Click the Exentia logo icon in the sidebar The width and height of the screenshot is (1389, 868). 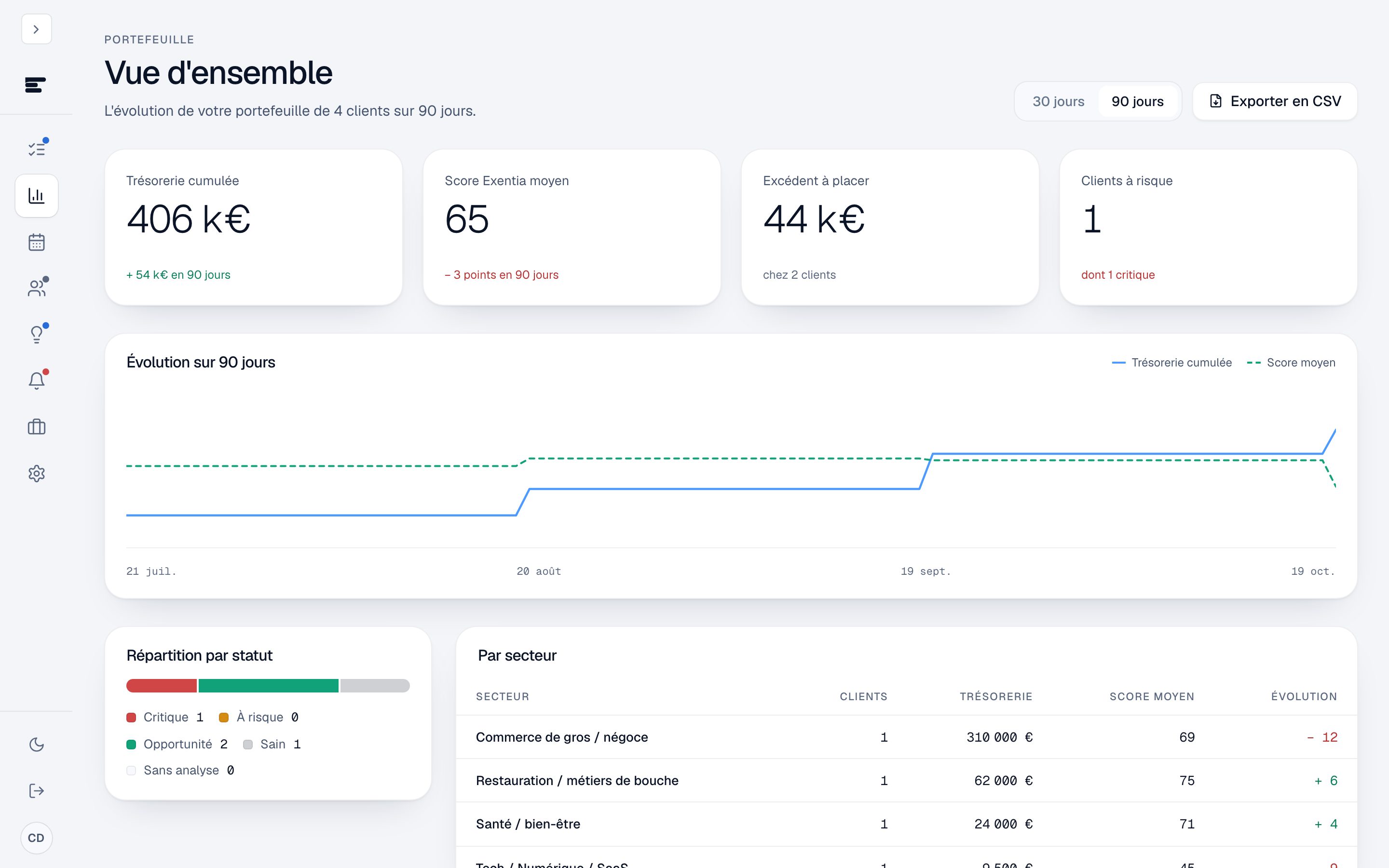pyautogui.click(x=36, y=85)
